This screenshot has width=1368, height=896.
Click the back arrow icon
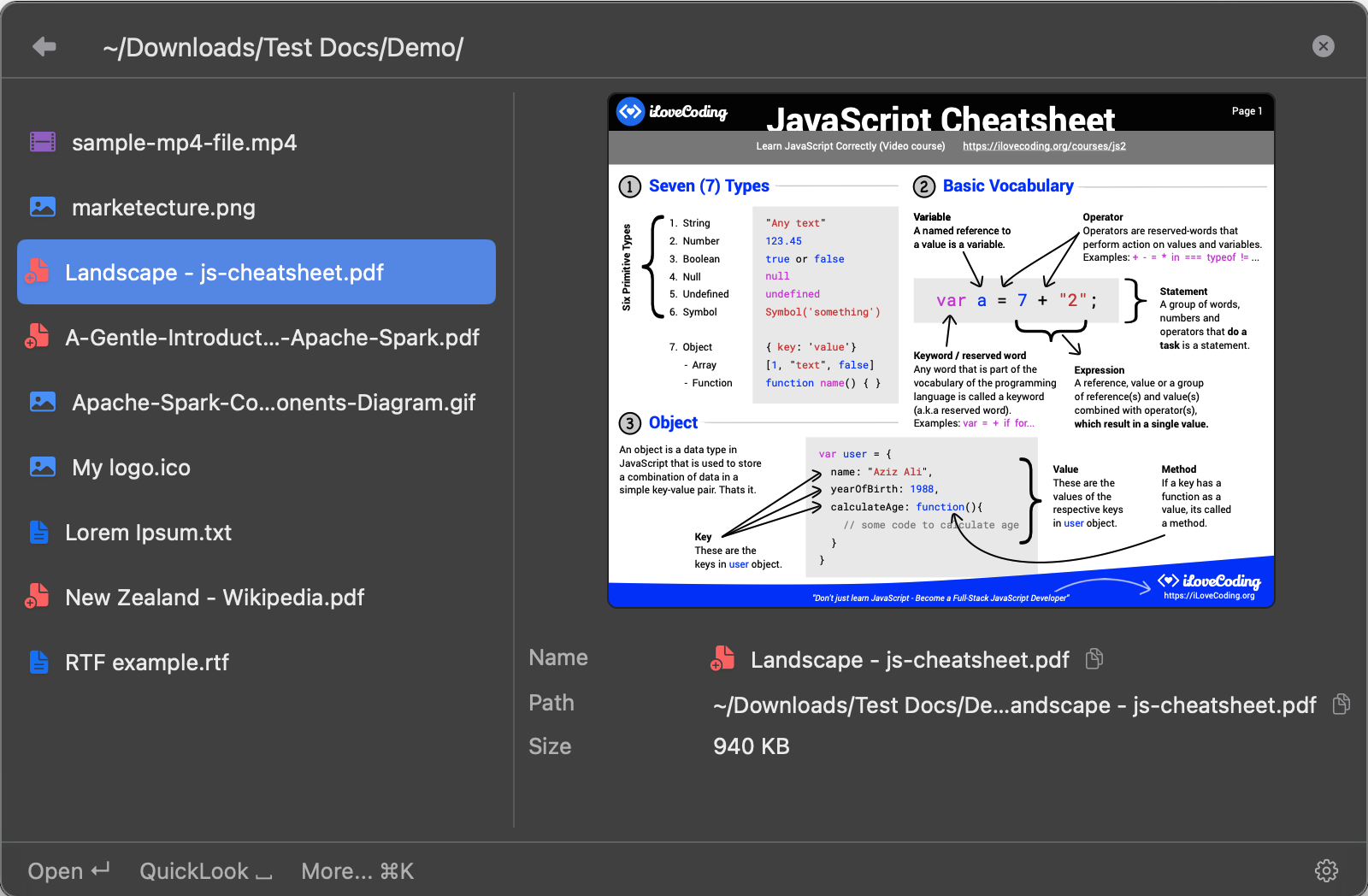pyautogui.click(x=44, y=46)
